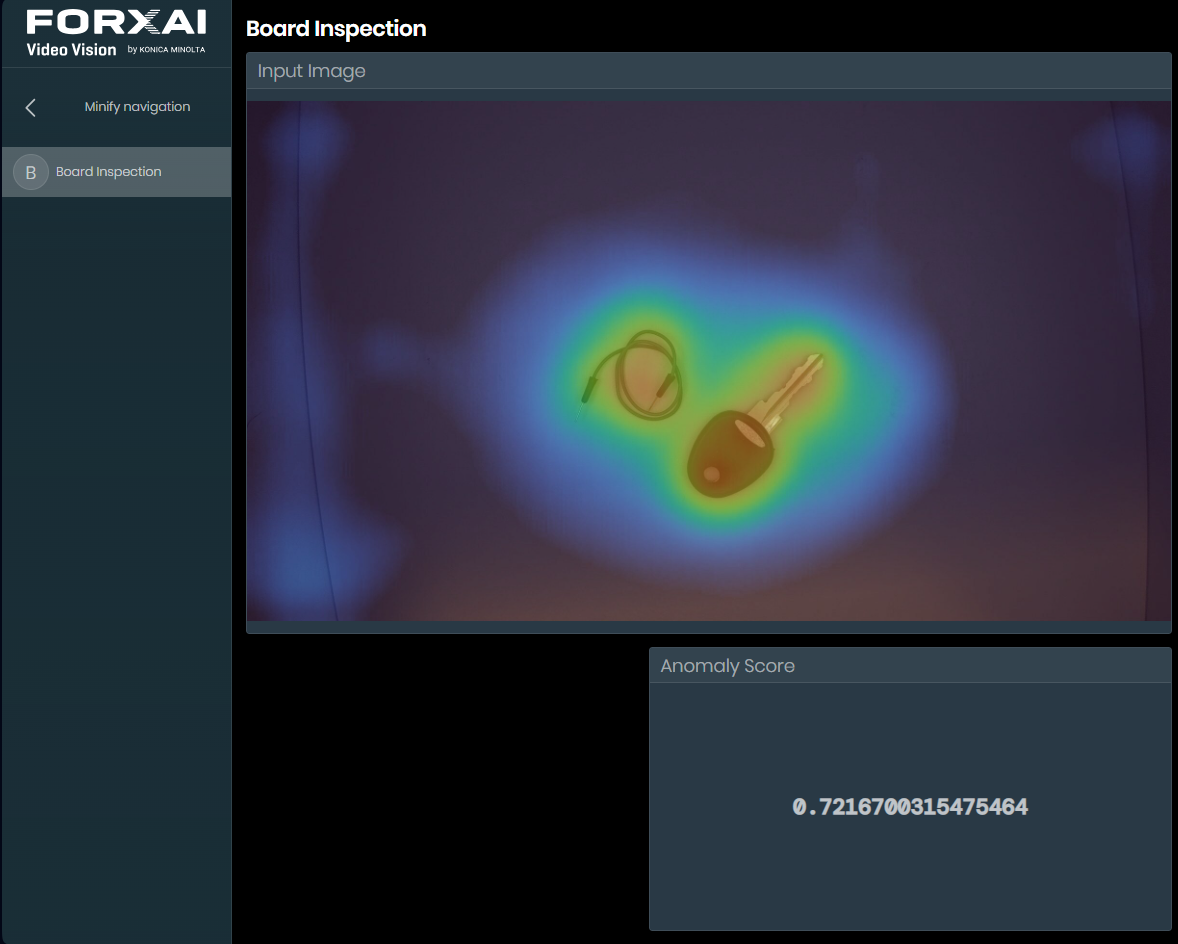Click the Board Inspection page heading

336,29
